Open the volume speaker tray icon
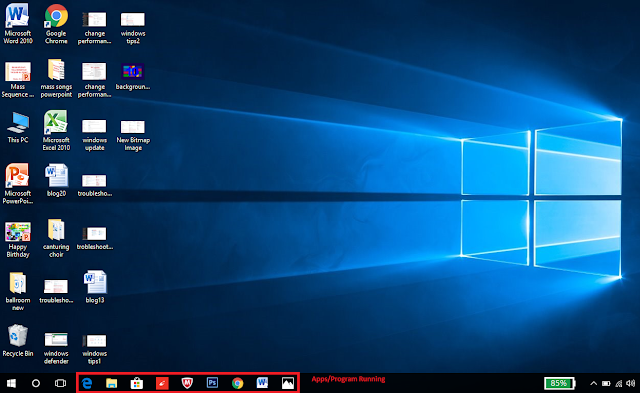Image resolution: width=640 pixels, height=393 pixels. [631, 383]
